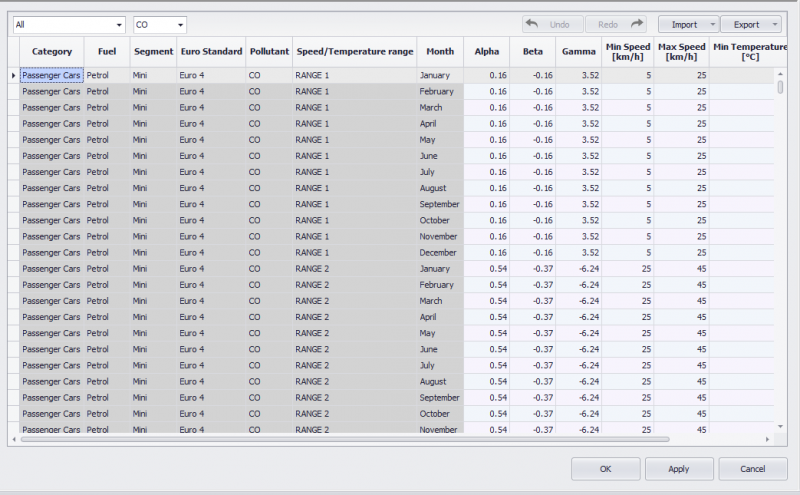This screenshot has width=800, height=495.
Task: Click Passenger Cars cell in RANGE 2 October row
Action: (x=52, y=414)
